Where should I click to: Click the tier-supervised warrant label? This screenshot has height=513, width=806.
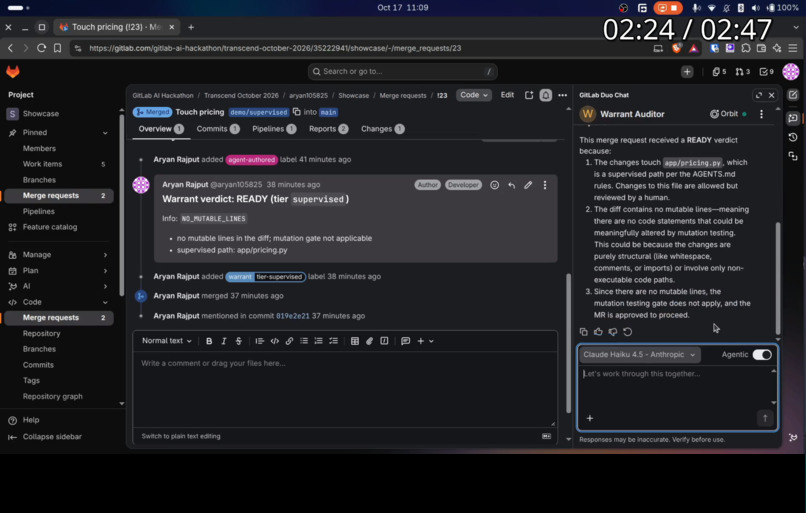coord(266,277)
